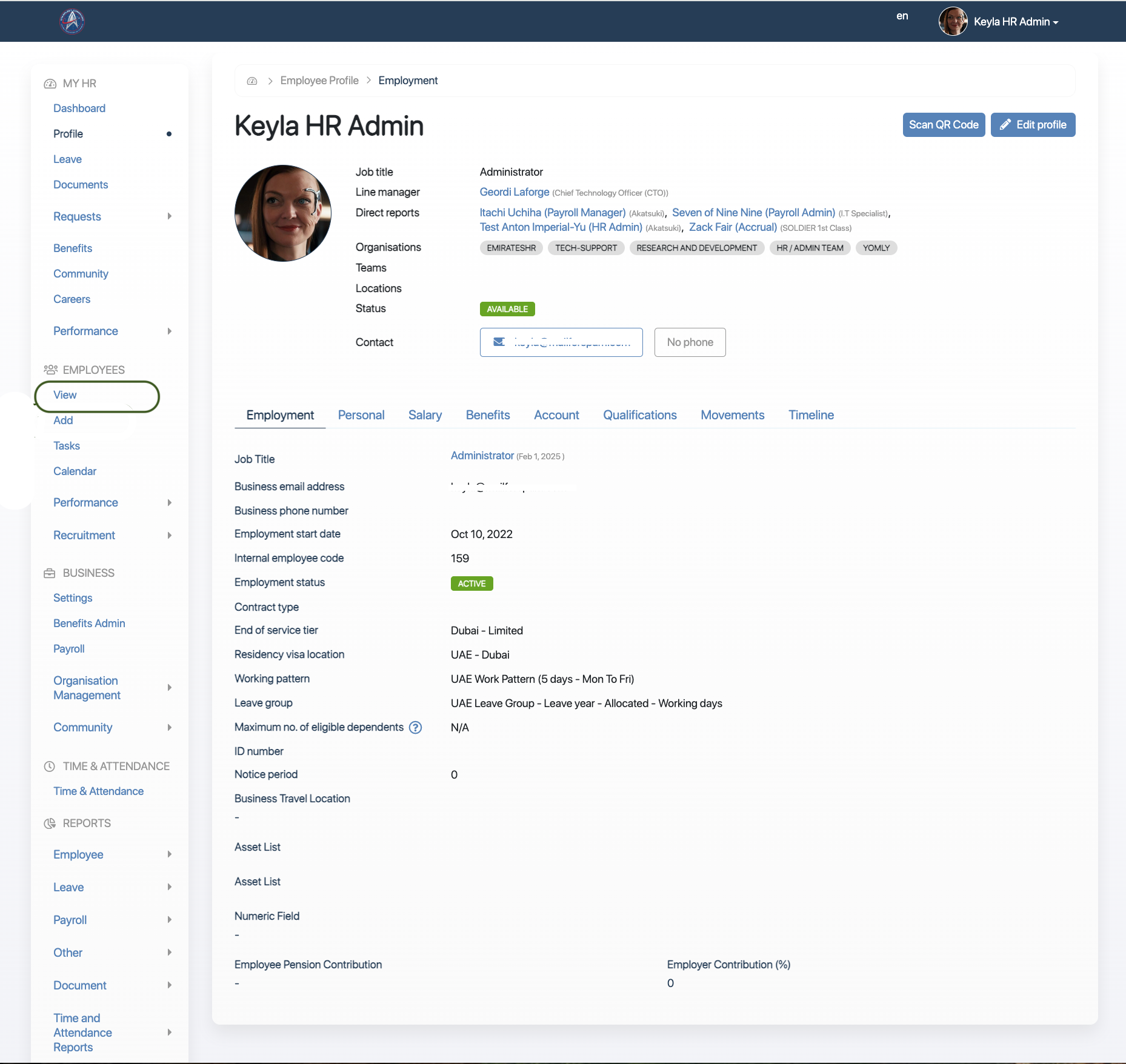Click the envelope icon in contact email
1126x1064 pixels.
click(499, 342)
